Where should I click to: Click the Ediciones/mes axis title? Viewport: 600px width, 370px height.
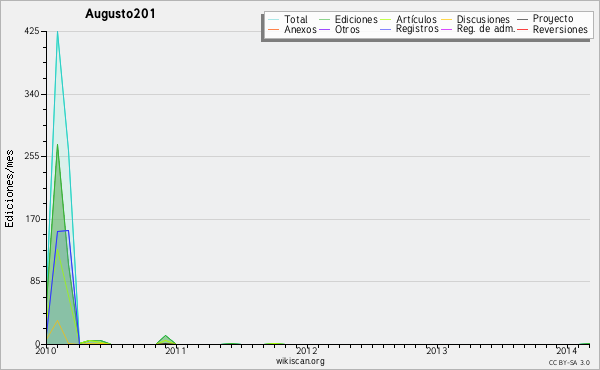(9, 189)
